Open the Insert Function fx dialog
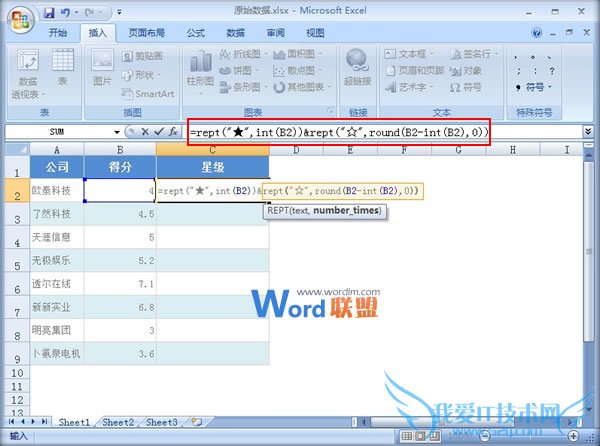Image resolution: width=600 pixels, height=446 pixels. coord(173,132)
